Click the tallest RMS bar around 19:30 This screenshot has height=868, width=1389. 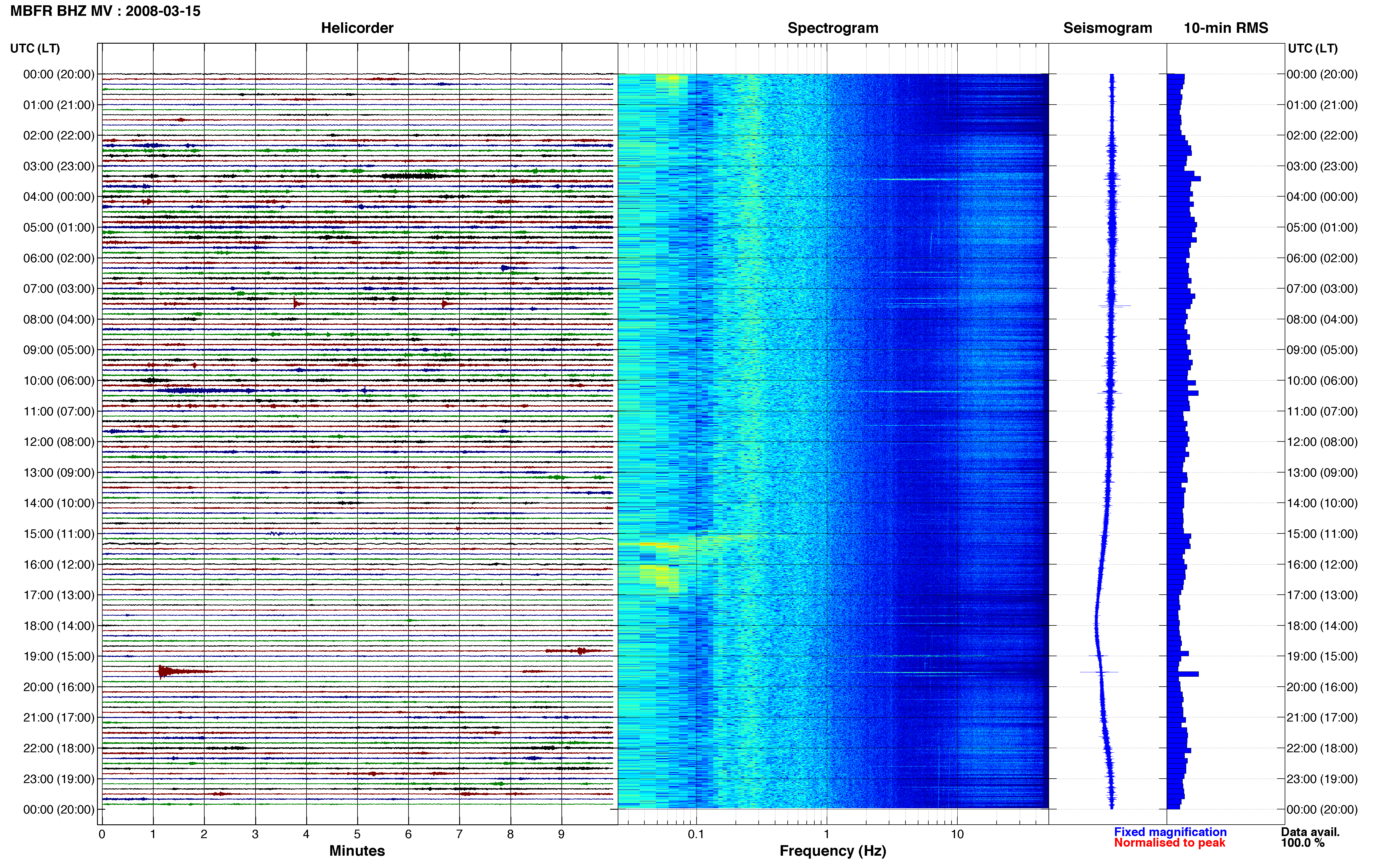pos(1183,674)
